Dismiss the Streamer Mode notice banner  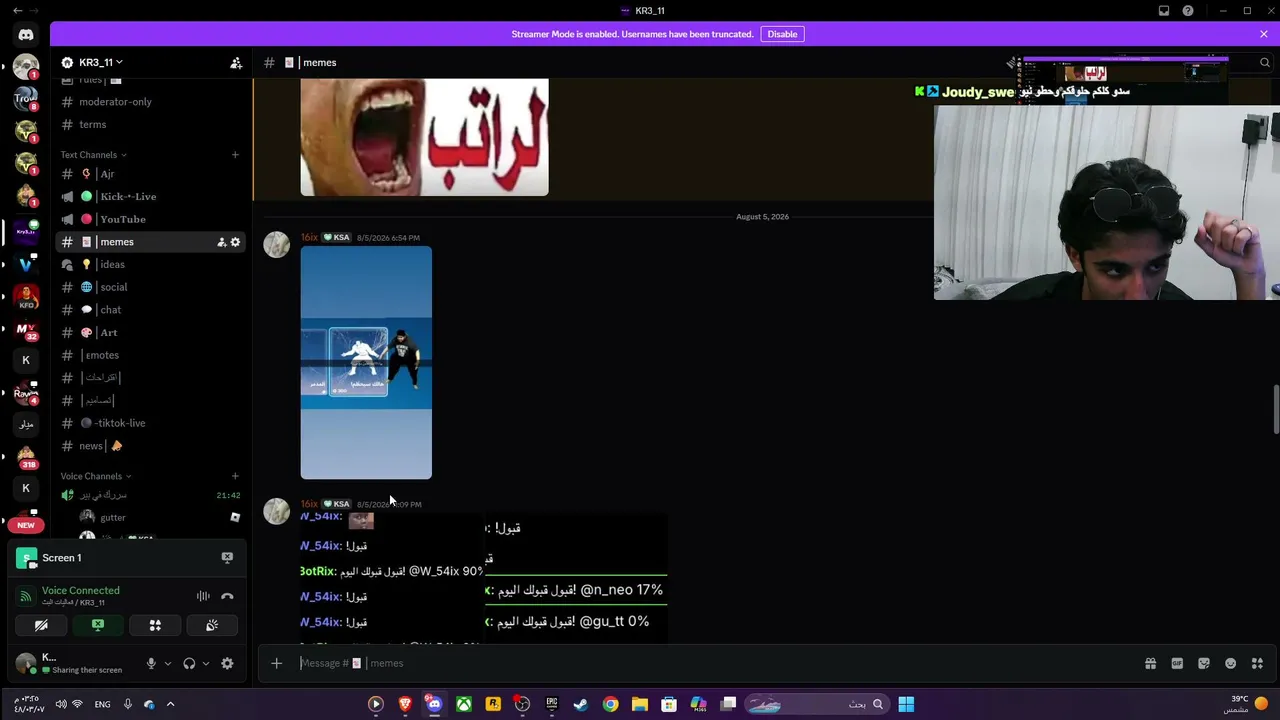[x=1264, y=34]
